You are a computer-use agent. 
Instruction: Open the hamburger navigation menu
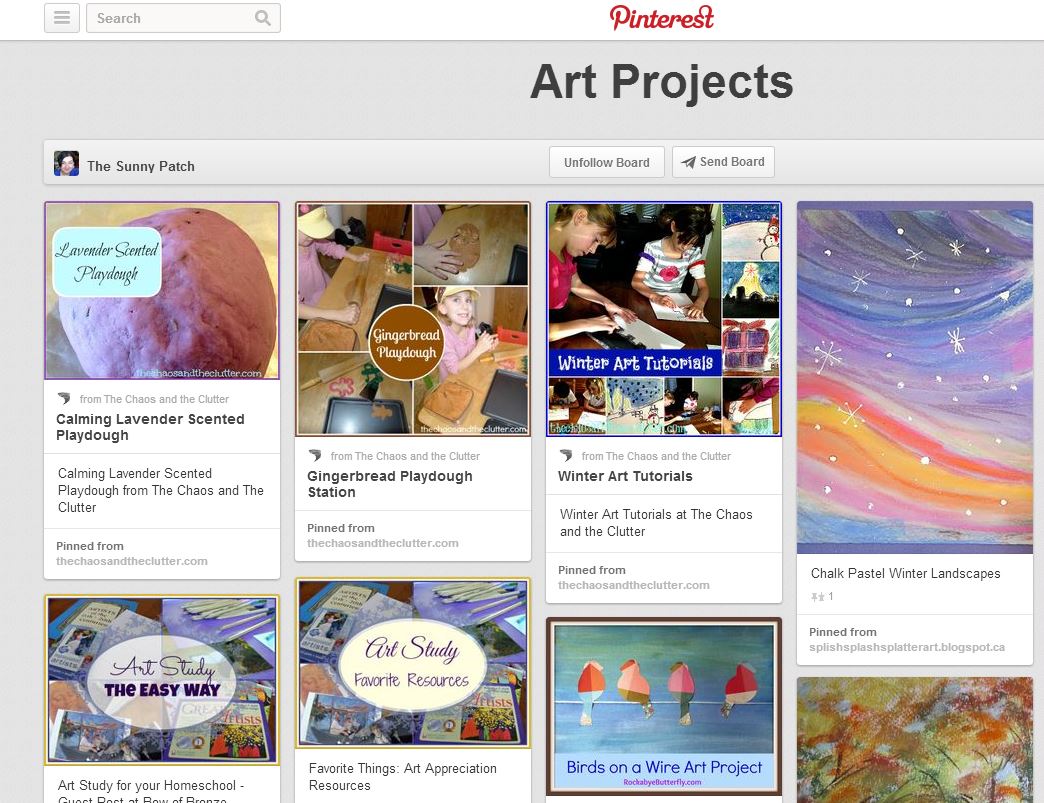pyautogui.click(x=62, y=18)
